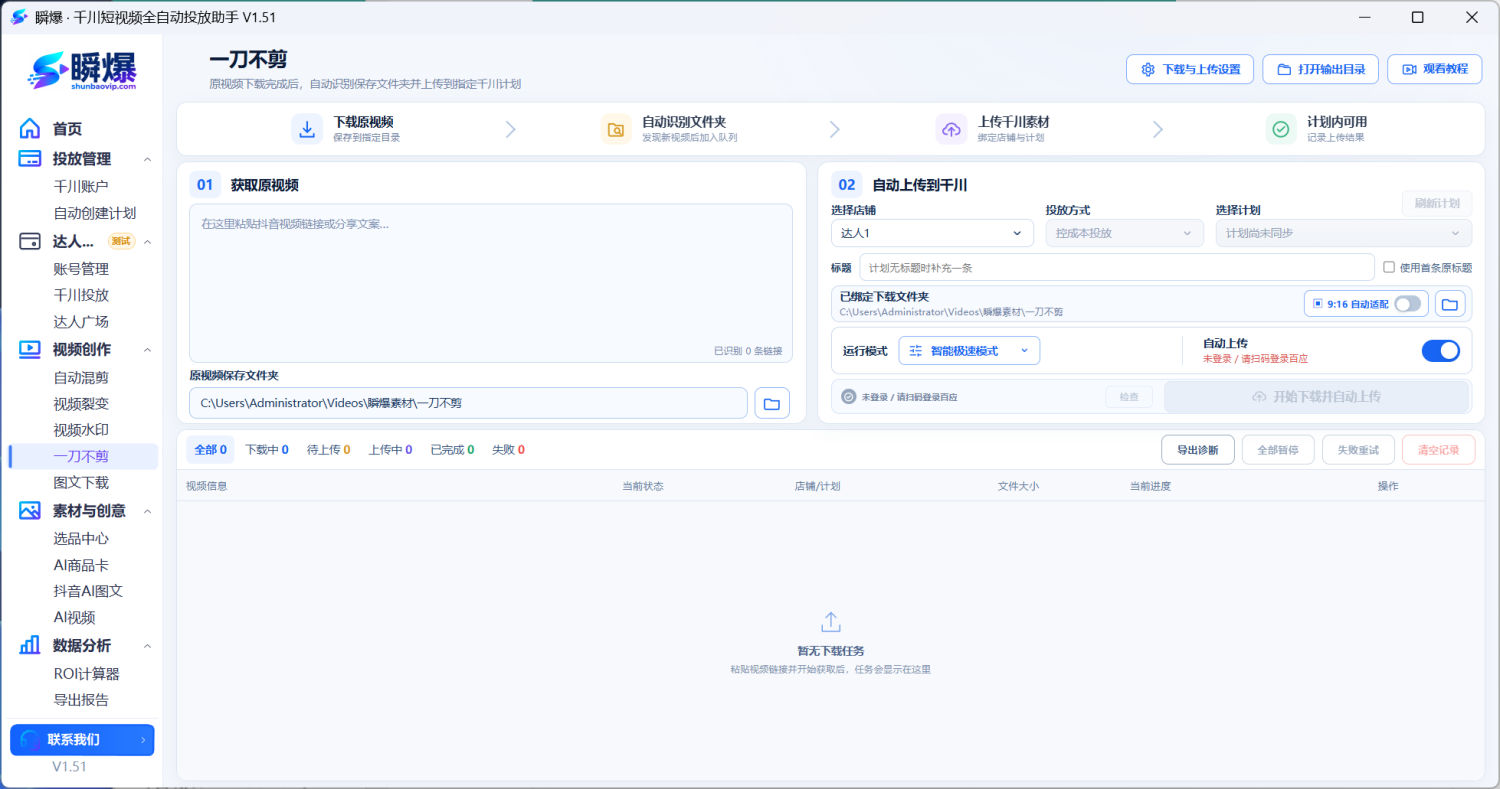Click the 瞬爆 logo in sidebar
Viewport: 1500px width, 789px height.
[82, 69]
